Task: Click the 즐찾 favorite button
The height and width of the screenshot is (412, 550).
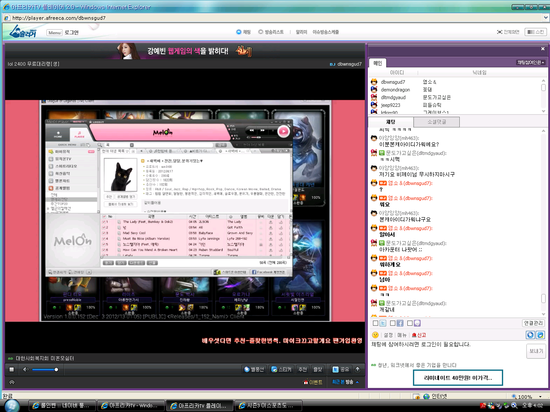Action: [317, 369]
